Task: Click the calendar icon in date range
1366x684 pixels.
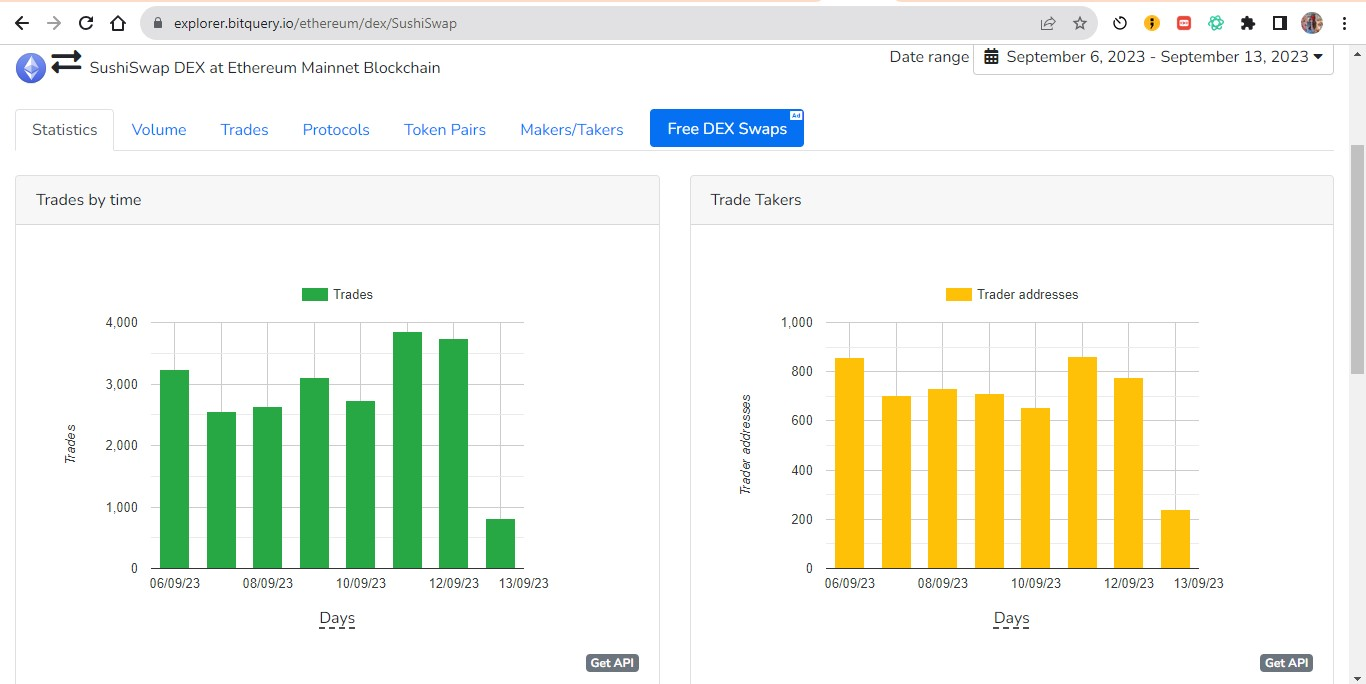Action: tap(991, 57)
